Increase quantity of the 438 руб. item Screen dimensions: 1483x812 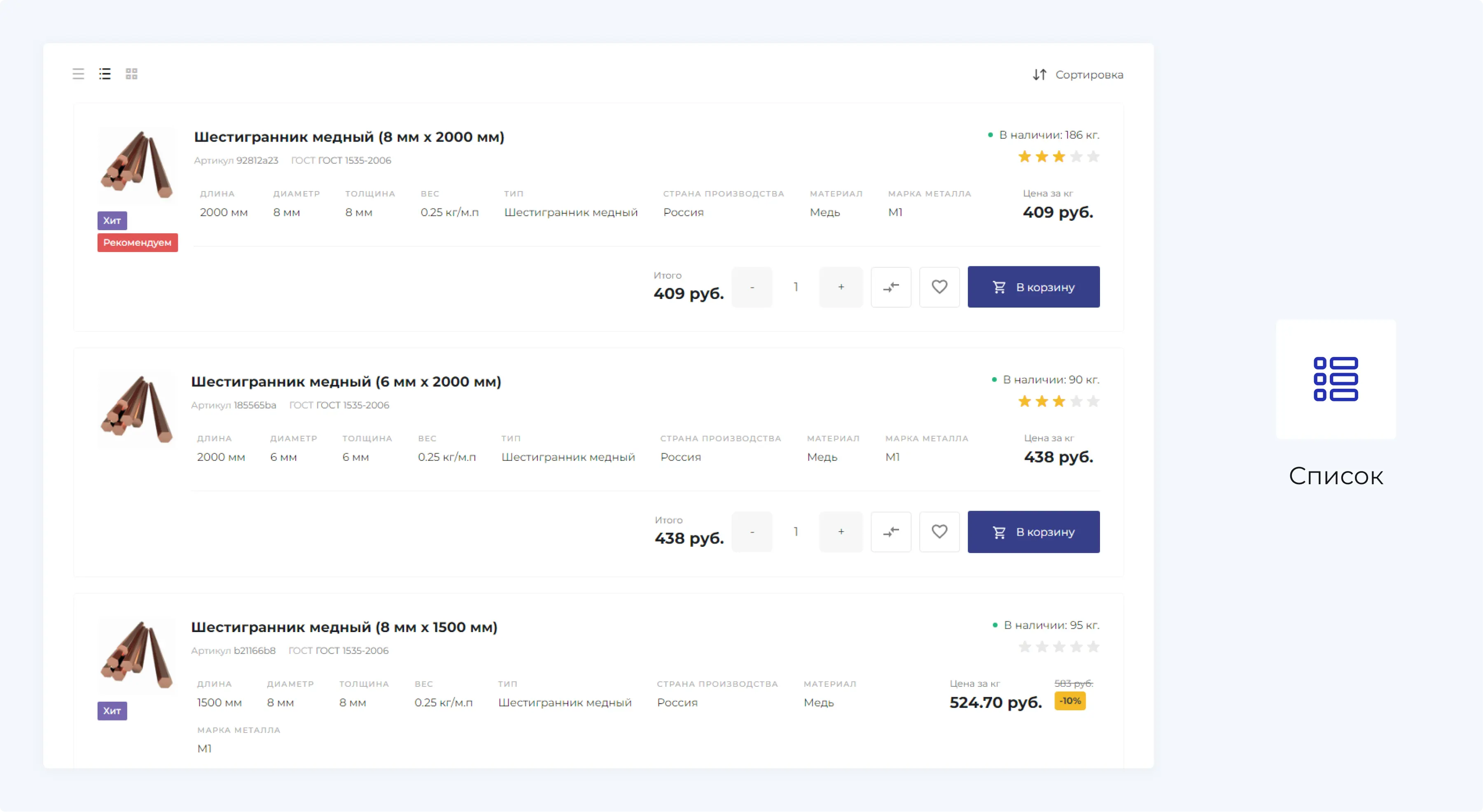841,532
